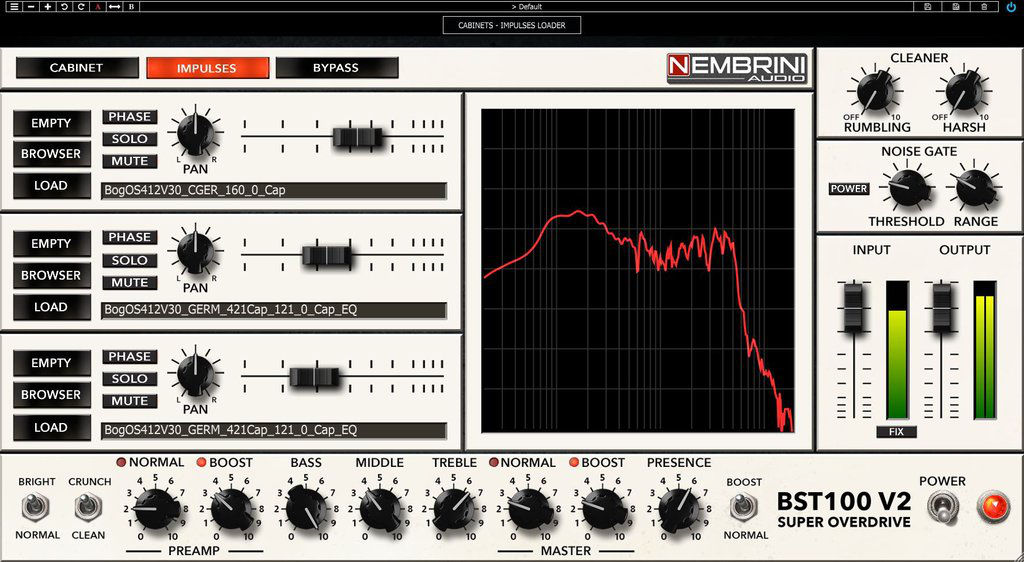
Task: Click the trash delete-preset icon
Action: click(984, 7)
